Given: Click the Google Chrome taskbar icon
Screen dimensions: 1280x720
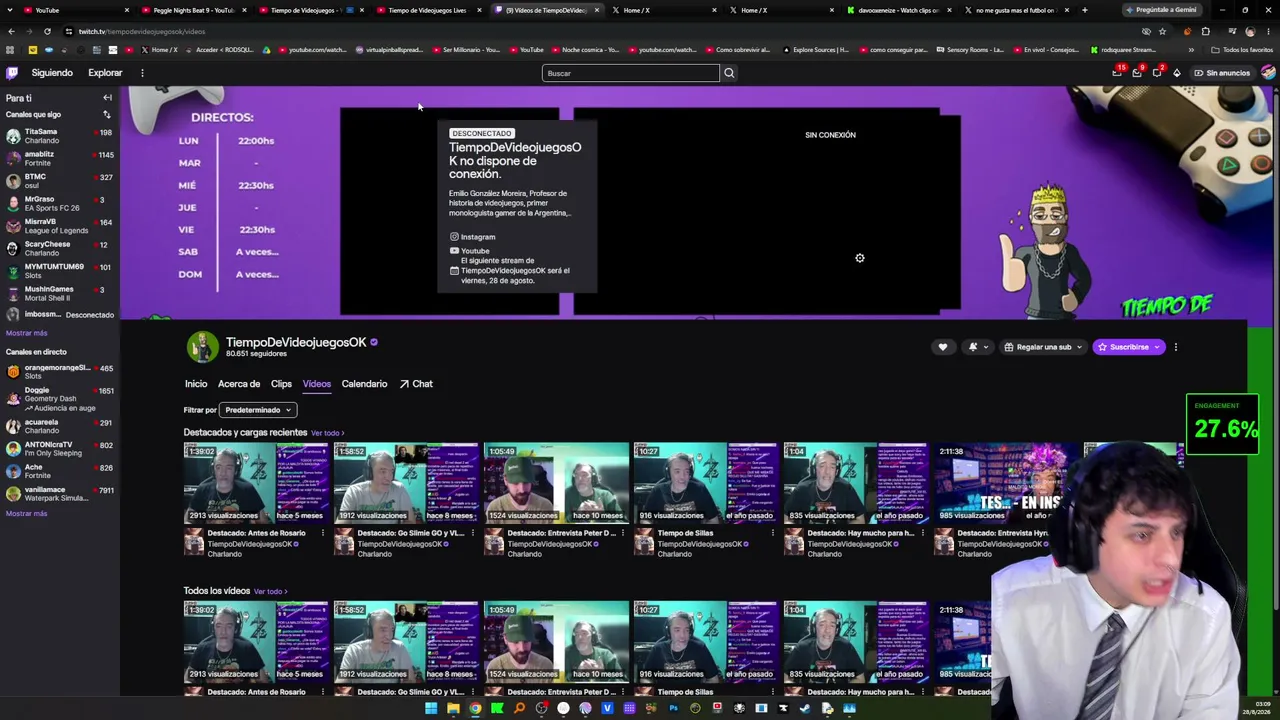Looking at the screenshot, I should (475, 709).
